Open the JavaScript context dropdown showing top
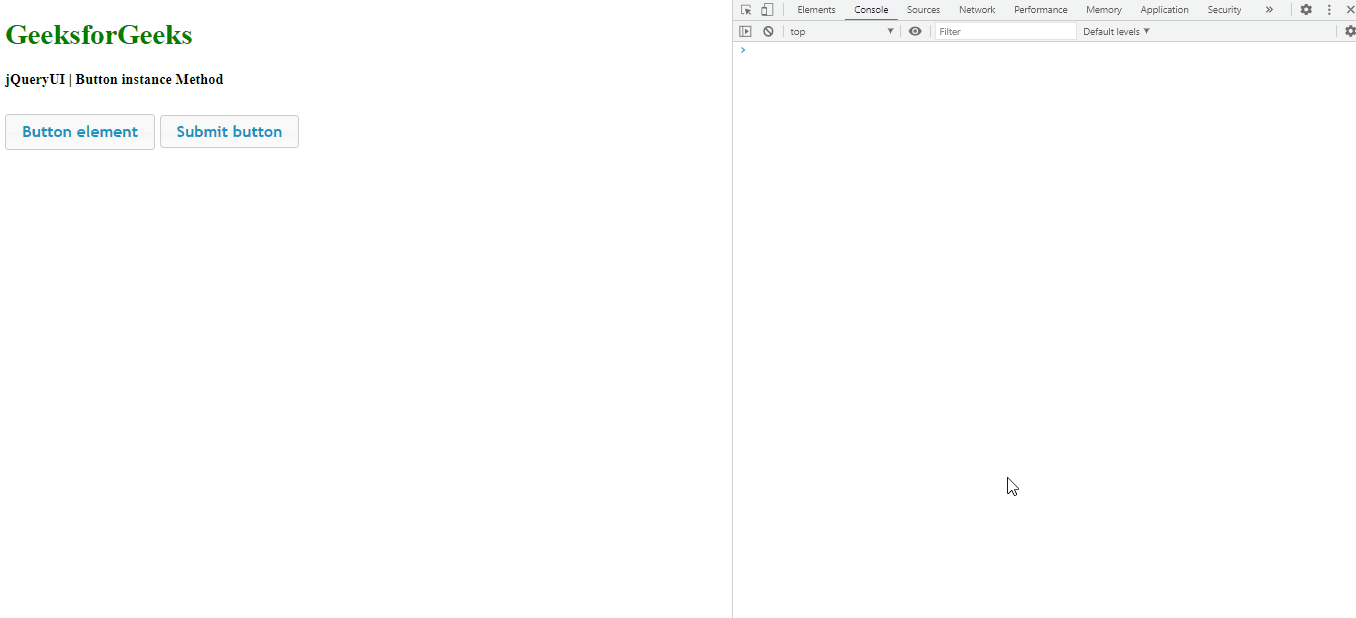Screen dimensions: 1356x618 840,31
